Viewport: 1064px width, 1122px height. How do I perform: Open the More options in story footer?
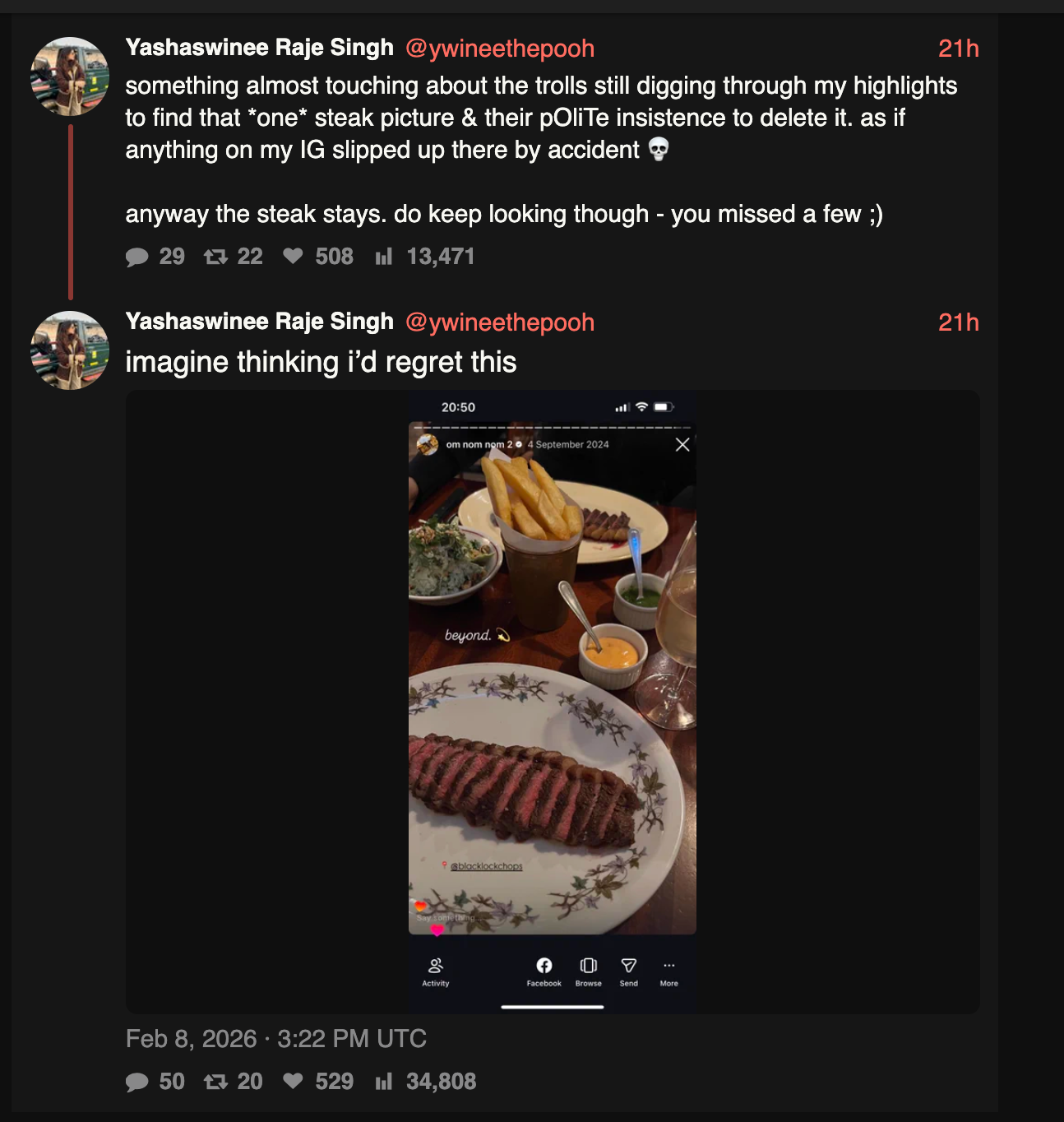coord(669,966)
